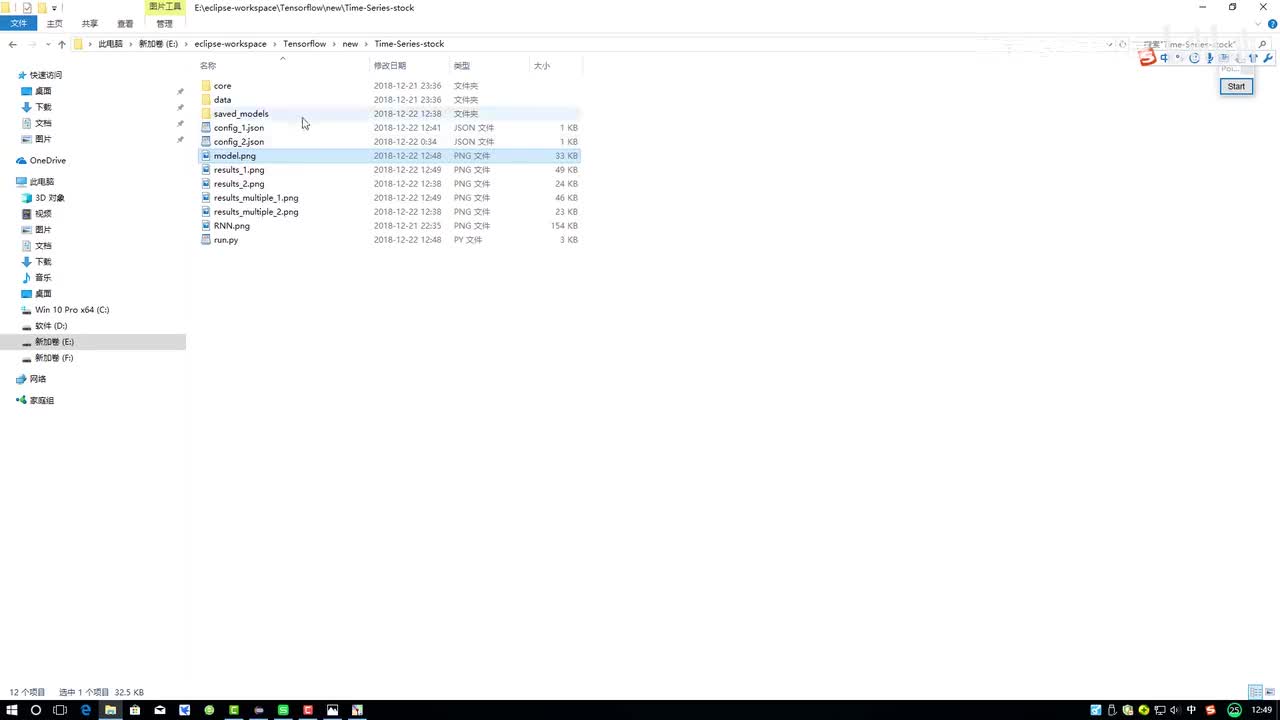Image resolution: width=1280 pixels, height=720 pixels.
Task: Click the Sogou emoji face icon
Action: (1194, 58)
